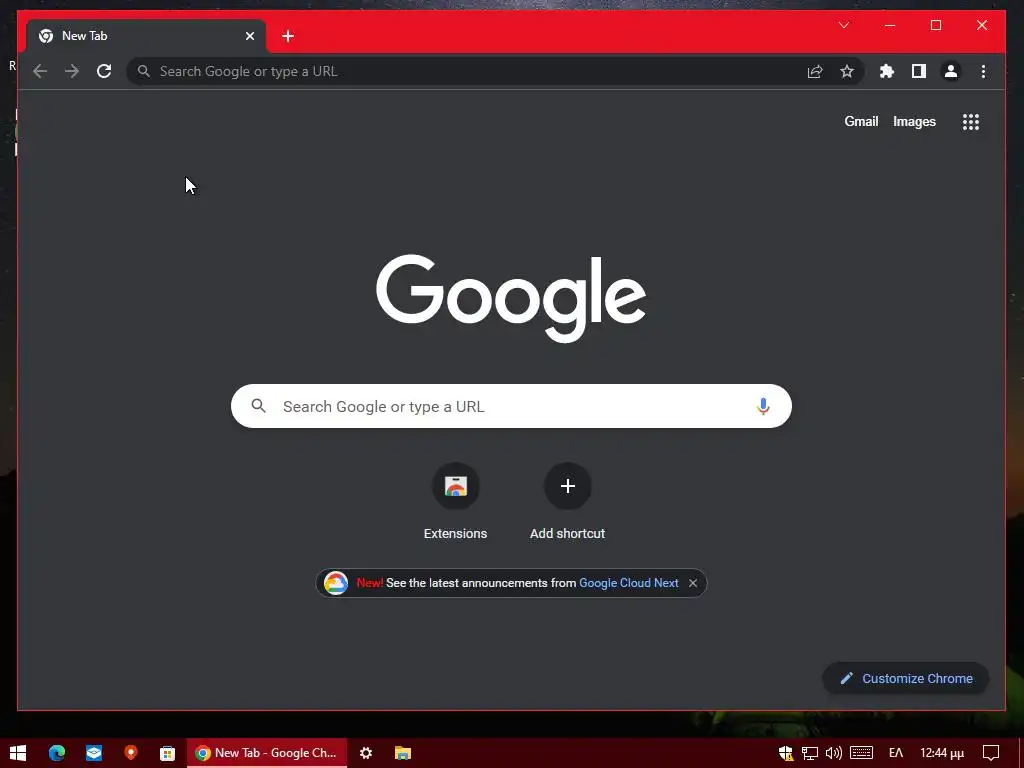Reload the current page
The image size is (1024, 768).
[x=104, y=71]
